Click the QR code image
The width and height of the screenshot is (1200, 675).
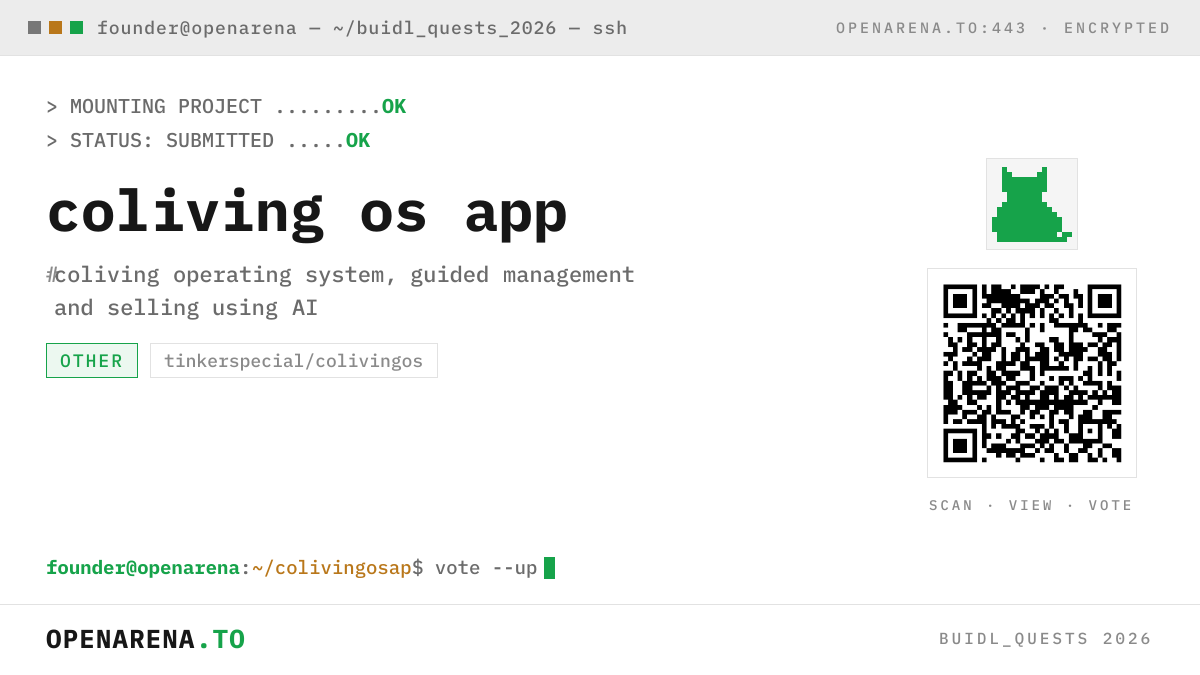1032,373
